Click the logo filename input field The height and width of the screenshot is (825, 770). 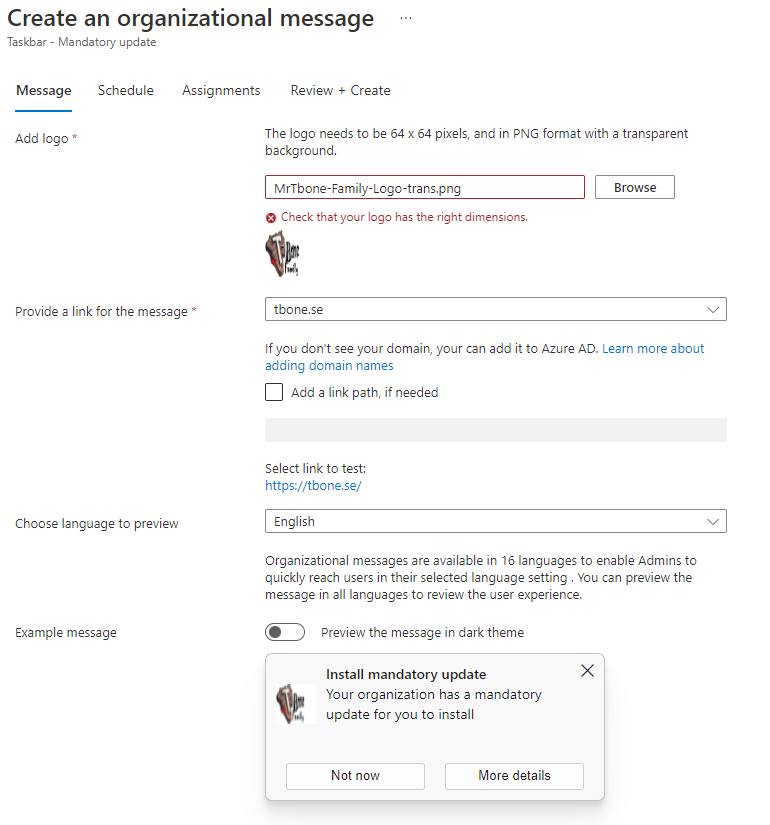click(x=424, y=186)
